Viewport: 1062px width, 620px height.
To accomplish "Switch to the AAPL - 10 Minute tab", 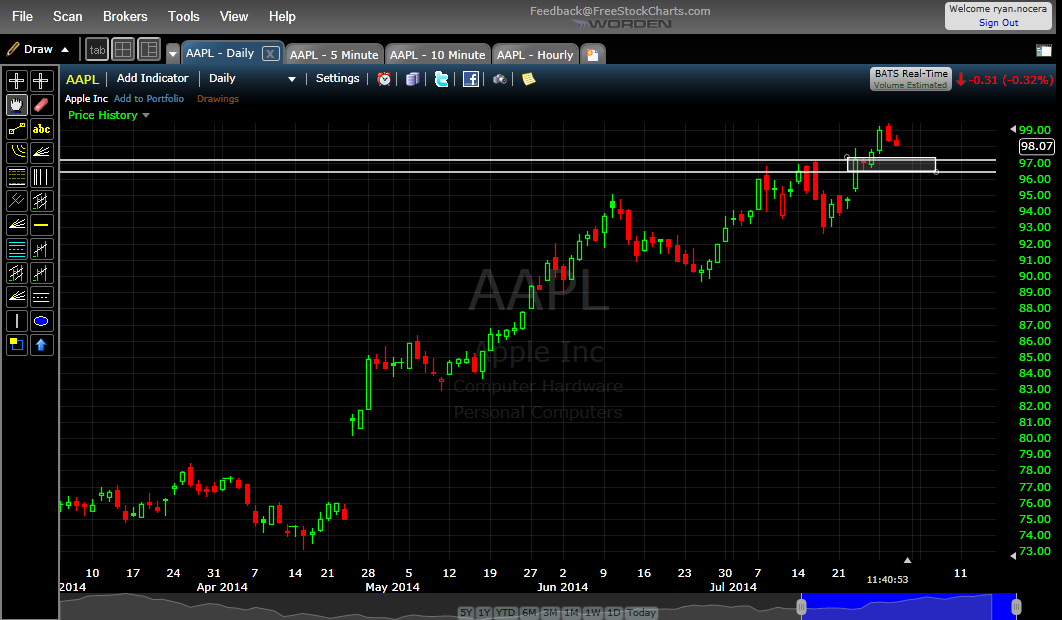I will point(438,55).
